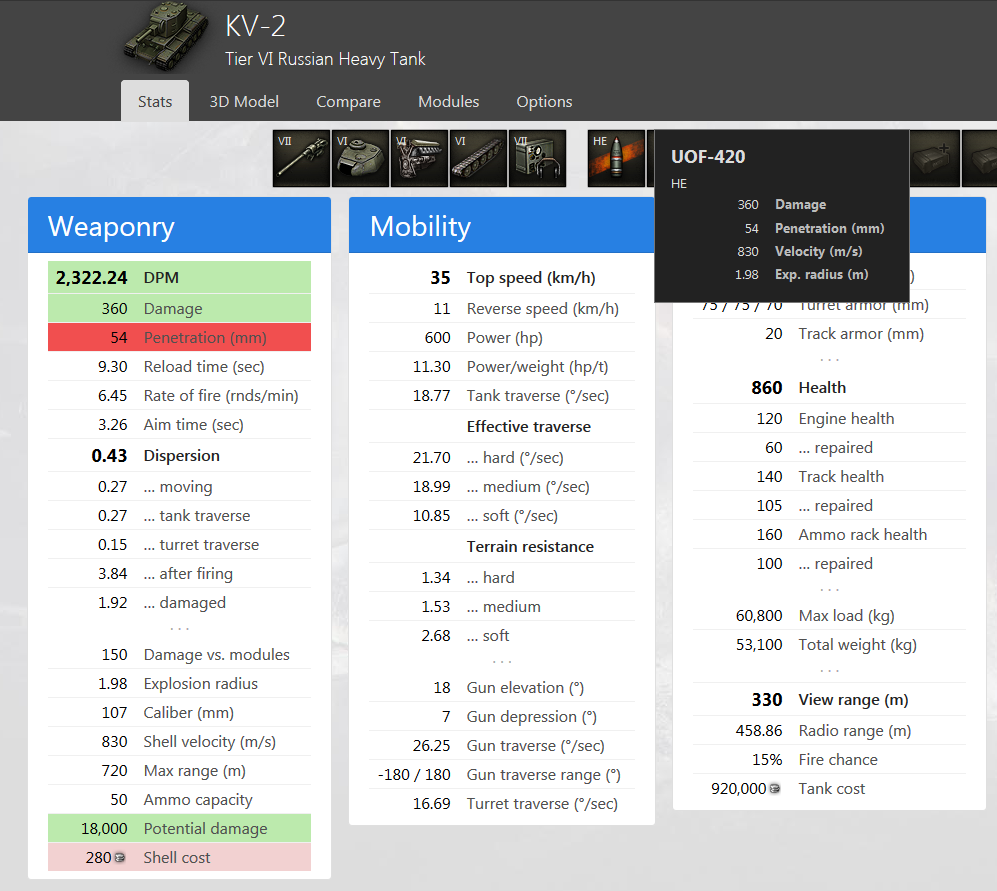The width and height of the screenshot is (997, 891).
Task: Click the Max load (kg) row
Action: click(829, 616)
